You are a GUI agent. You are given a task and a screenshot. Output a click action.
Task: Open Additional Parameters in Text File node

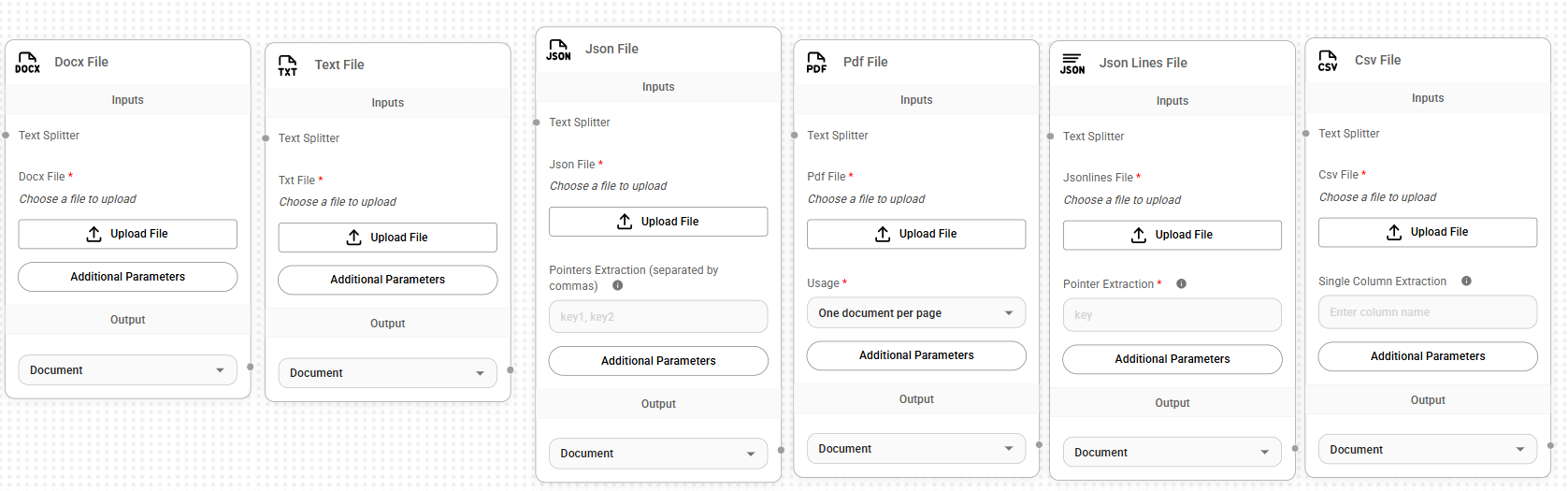(x=387, y=280)
